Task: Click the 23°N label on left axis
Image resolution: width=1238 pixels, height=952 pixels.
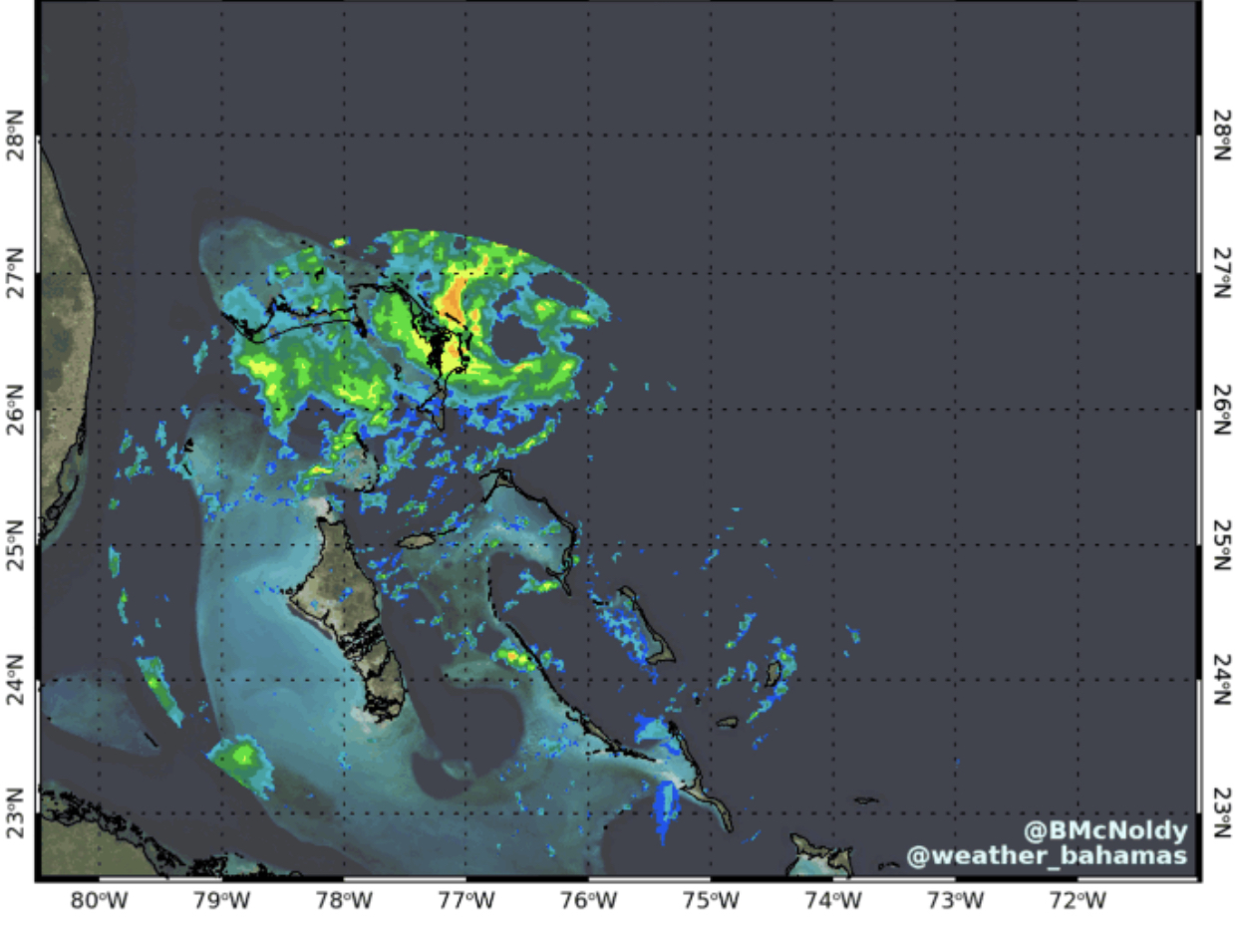Action: (15, 813)
